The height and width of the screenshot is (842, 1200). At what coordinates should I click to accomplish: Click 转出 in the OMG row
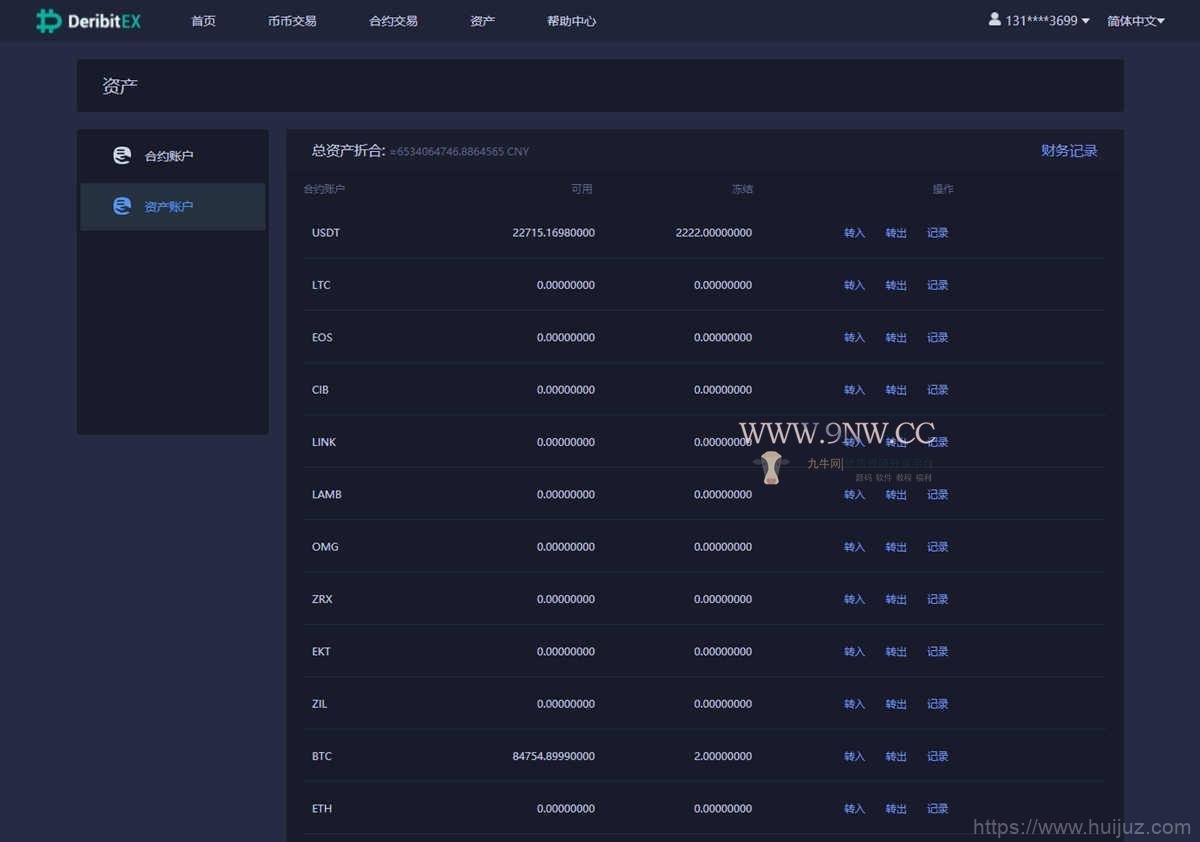click(x=896, y=547)
